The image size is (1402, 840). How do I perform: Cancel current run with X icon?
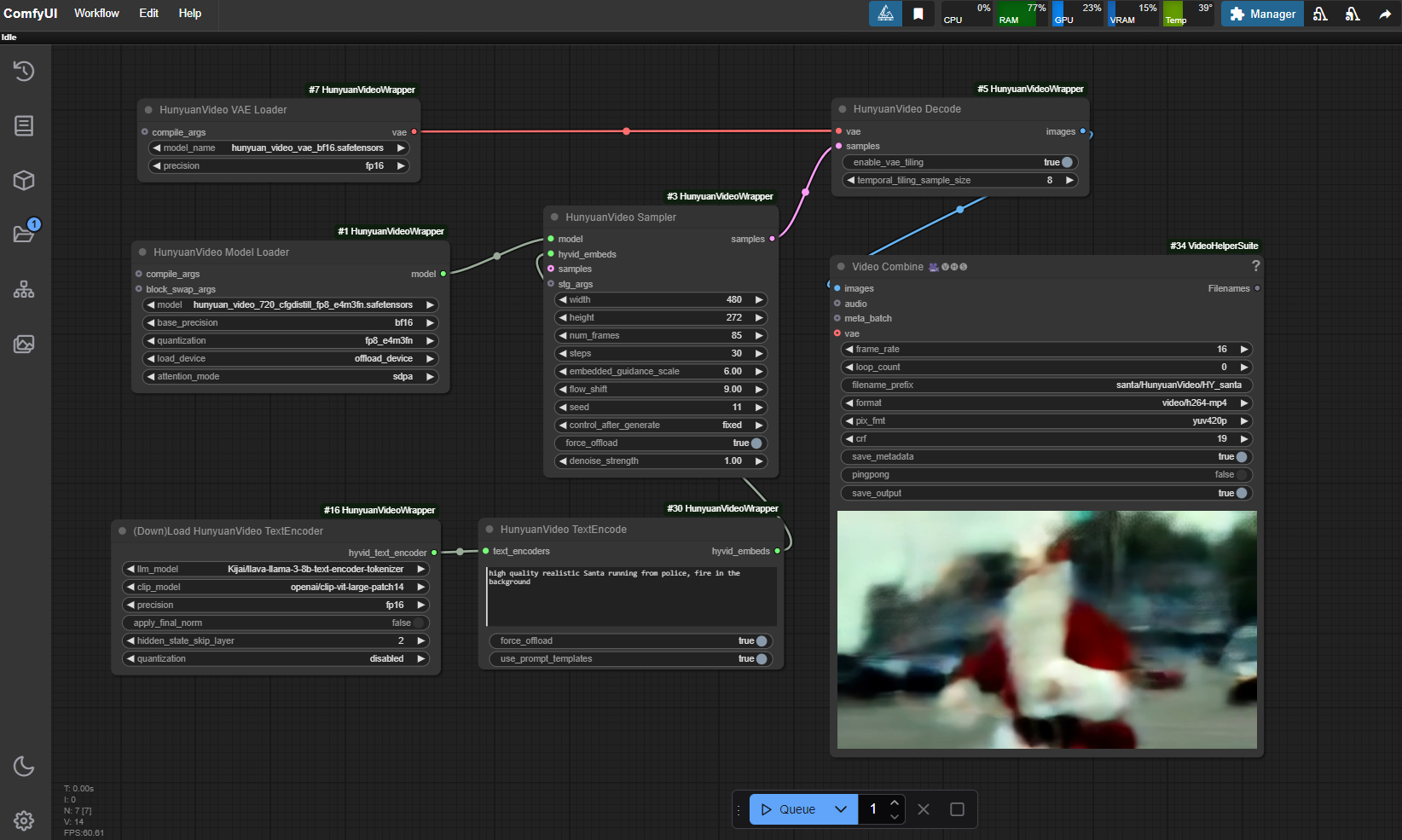(x=924, y=809)
